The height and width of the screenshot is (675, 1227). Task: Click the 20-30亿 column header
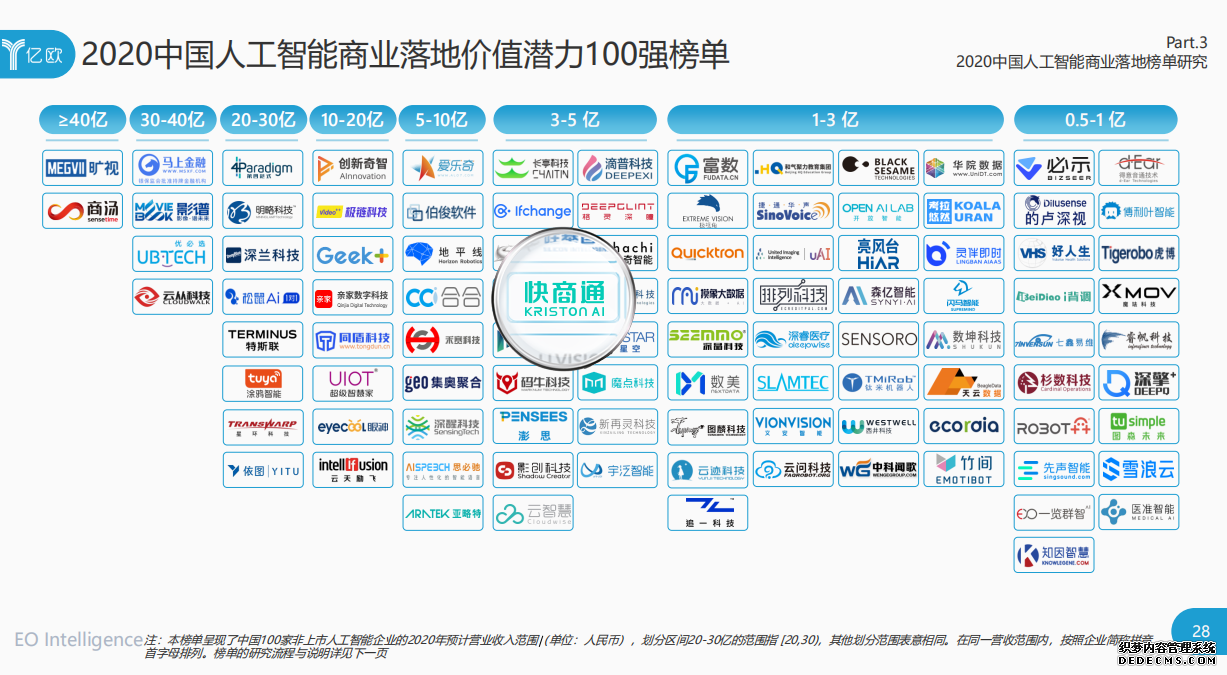[263, 120]
